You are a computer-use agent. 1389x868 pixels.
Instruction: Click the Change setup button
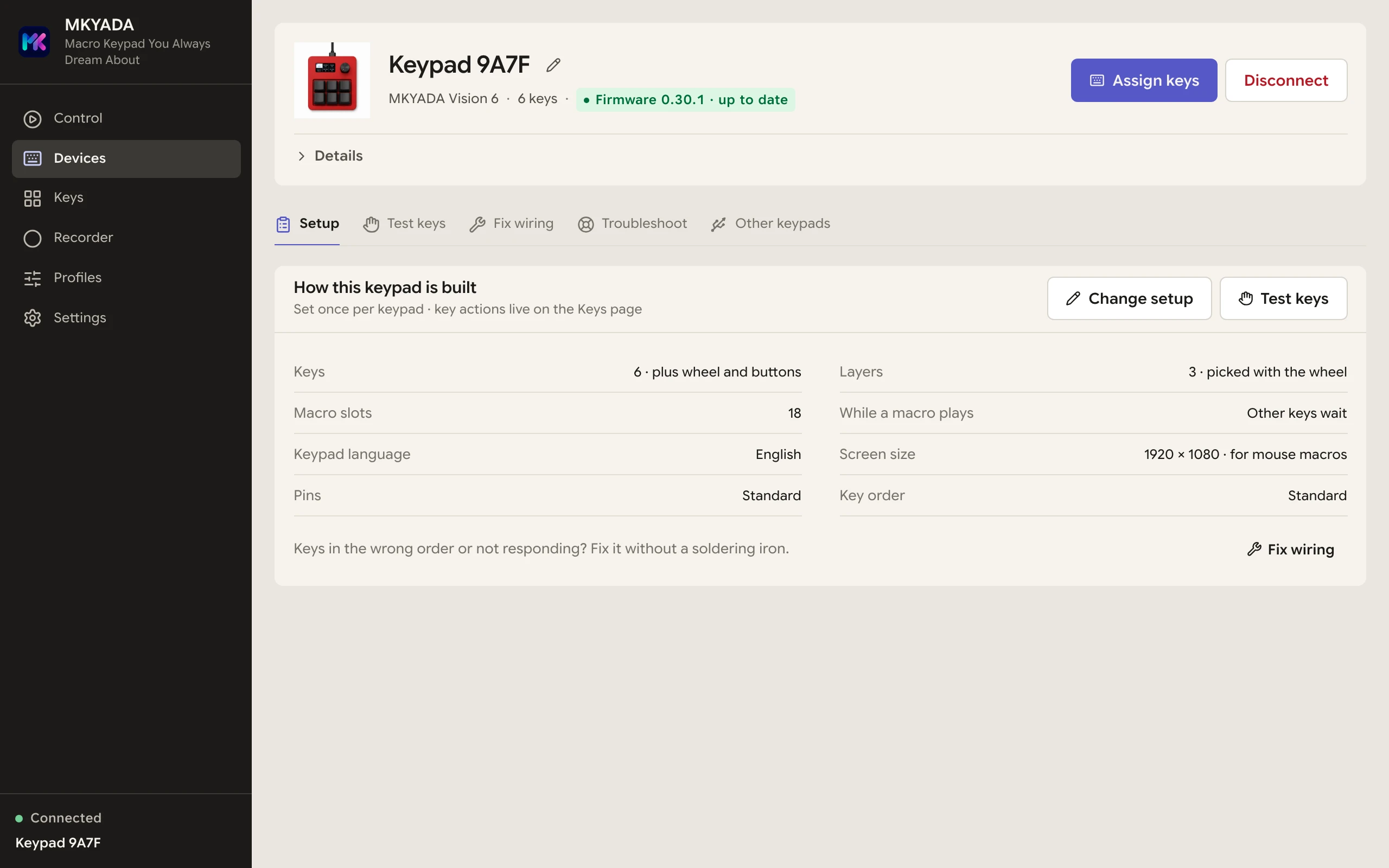(1129, 298)
